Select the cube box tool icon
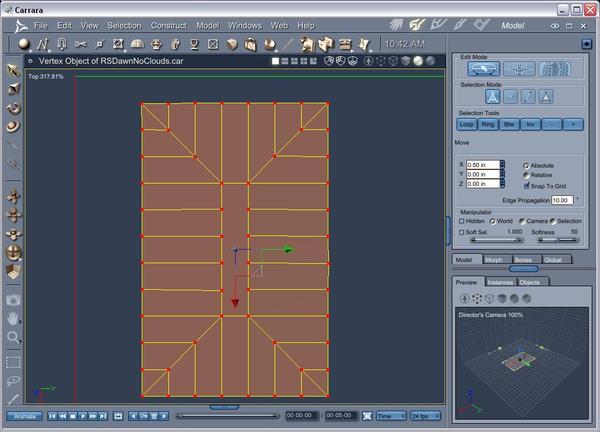 232,44
